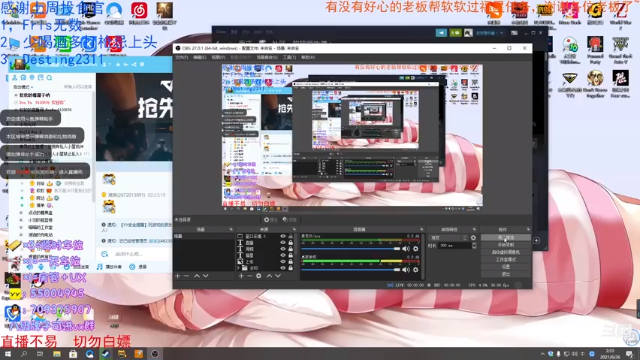Hide the window capture source via its eye icon
This screenshot has height=360, width=640.
[x=283, y=236]
